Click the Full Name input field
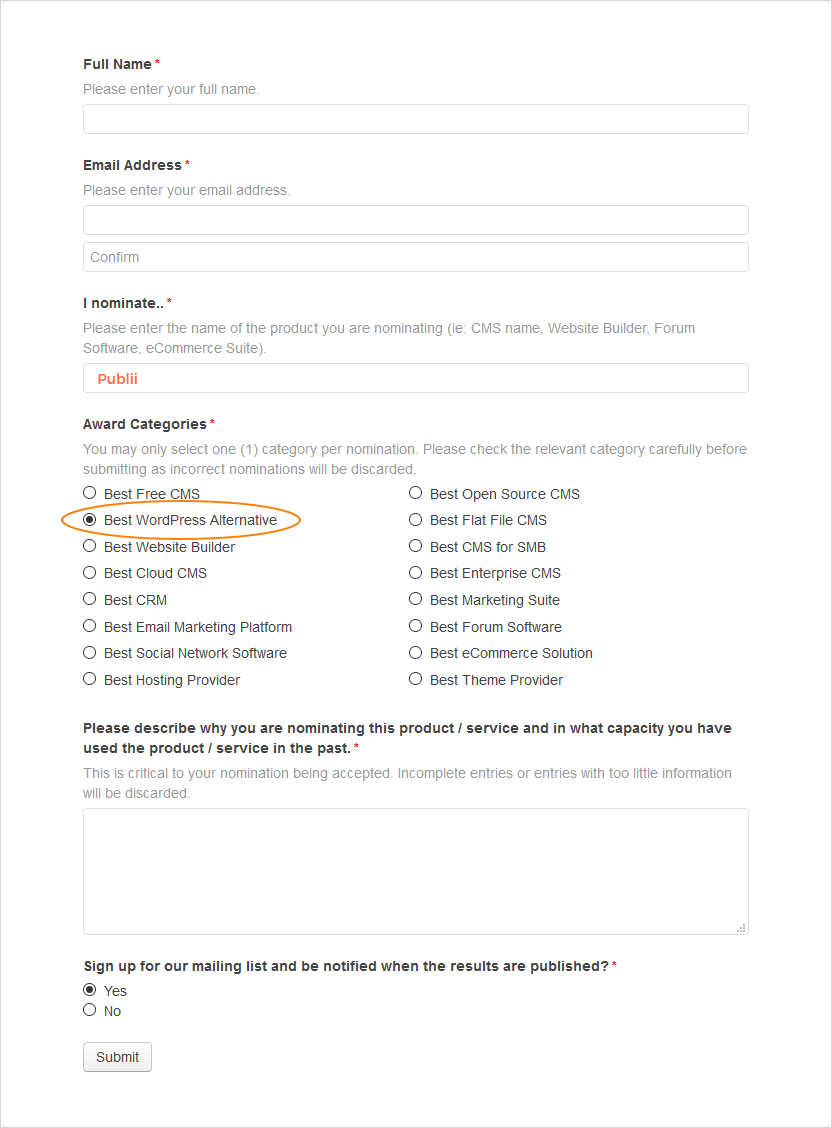 coord(415,118)
